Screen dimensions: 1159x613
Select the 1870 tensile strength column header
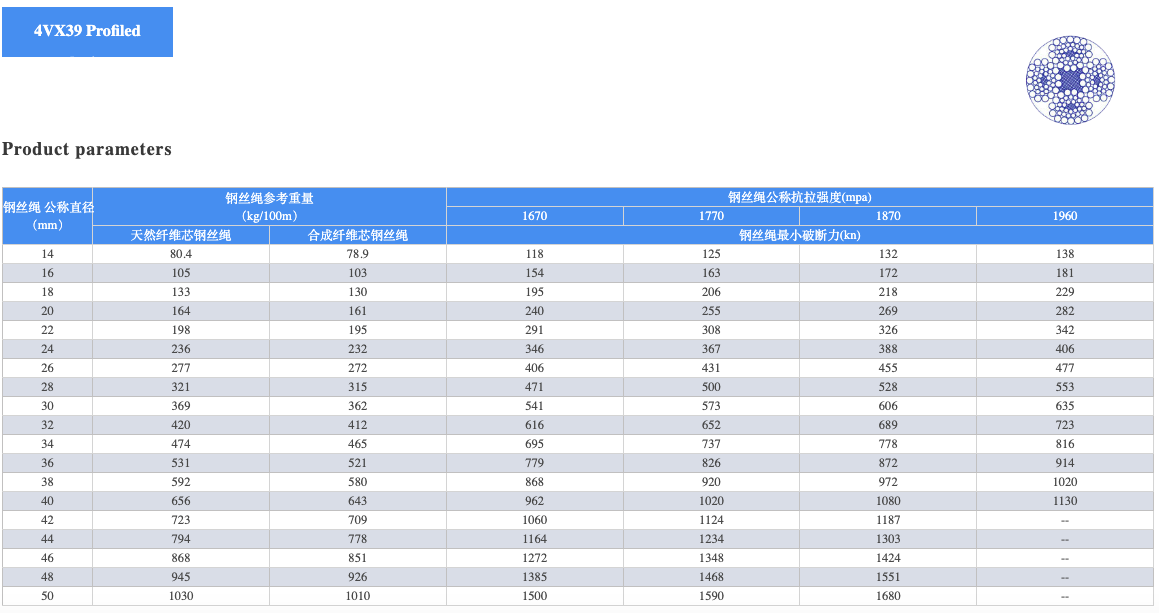tap(888, 216)
